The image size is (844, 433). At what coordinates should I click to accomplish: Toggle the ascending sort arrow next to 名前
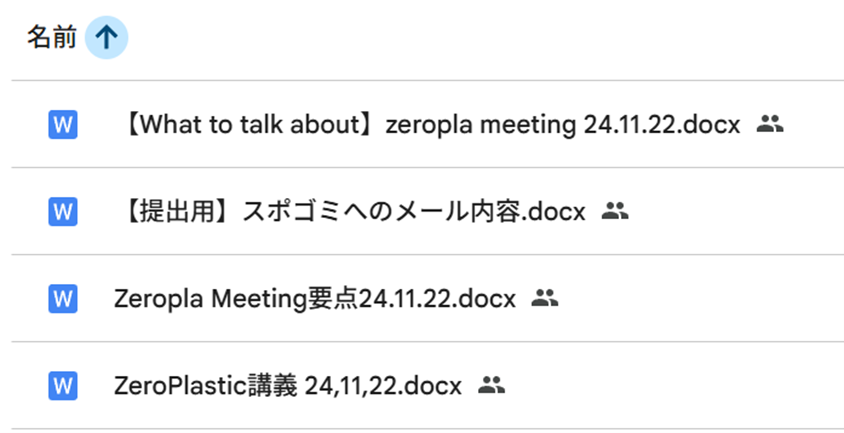107,38
